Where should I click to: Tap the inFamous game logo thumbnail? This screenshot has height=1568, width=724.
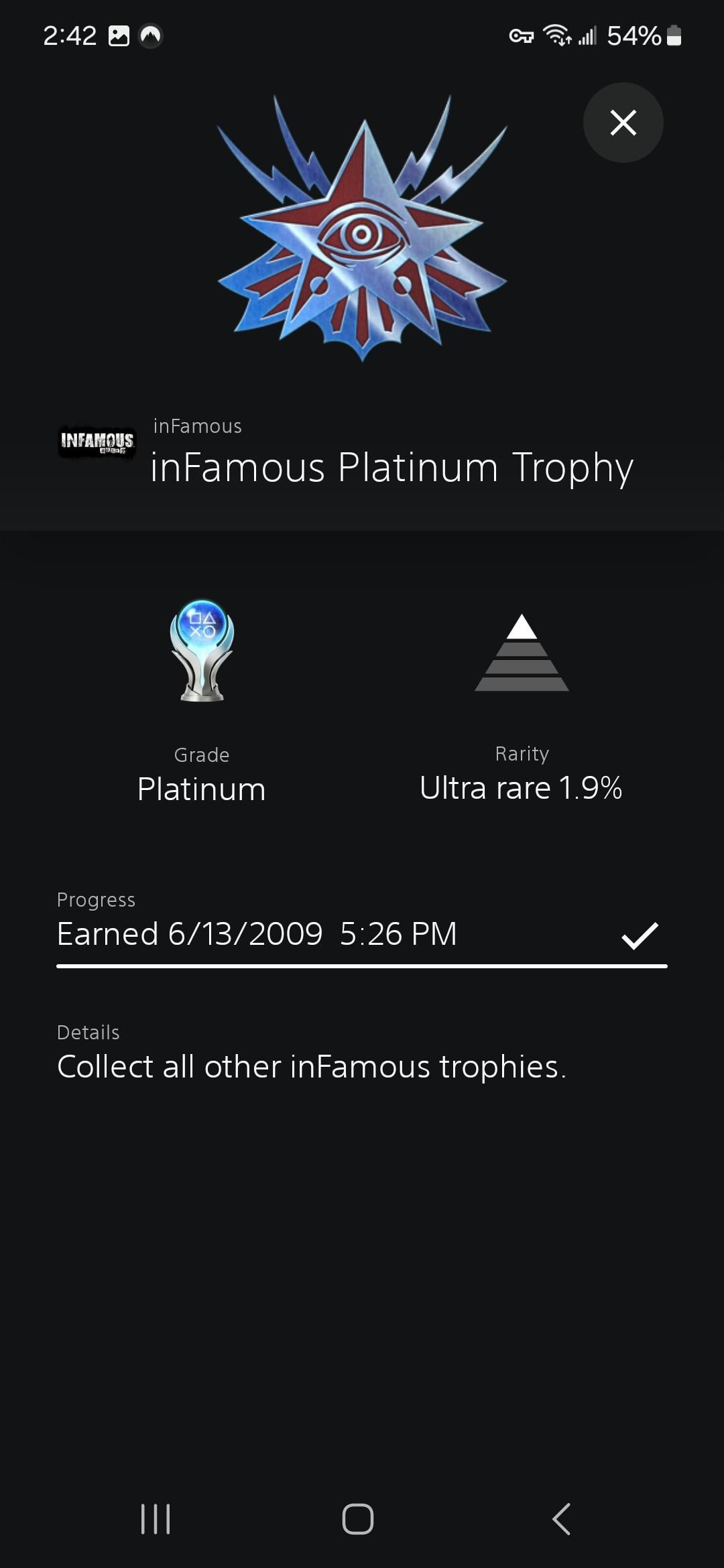(98, 442)
